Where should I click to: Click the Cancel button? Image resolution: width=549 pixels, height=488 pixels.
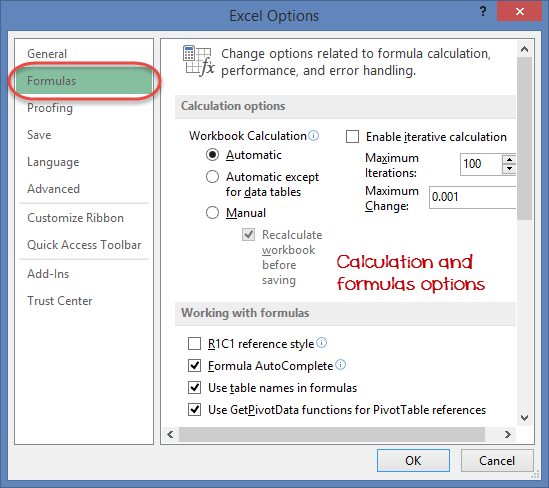[497, 460]
